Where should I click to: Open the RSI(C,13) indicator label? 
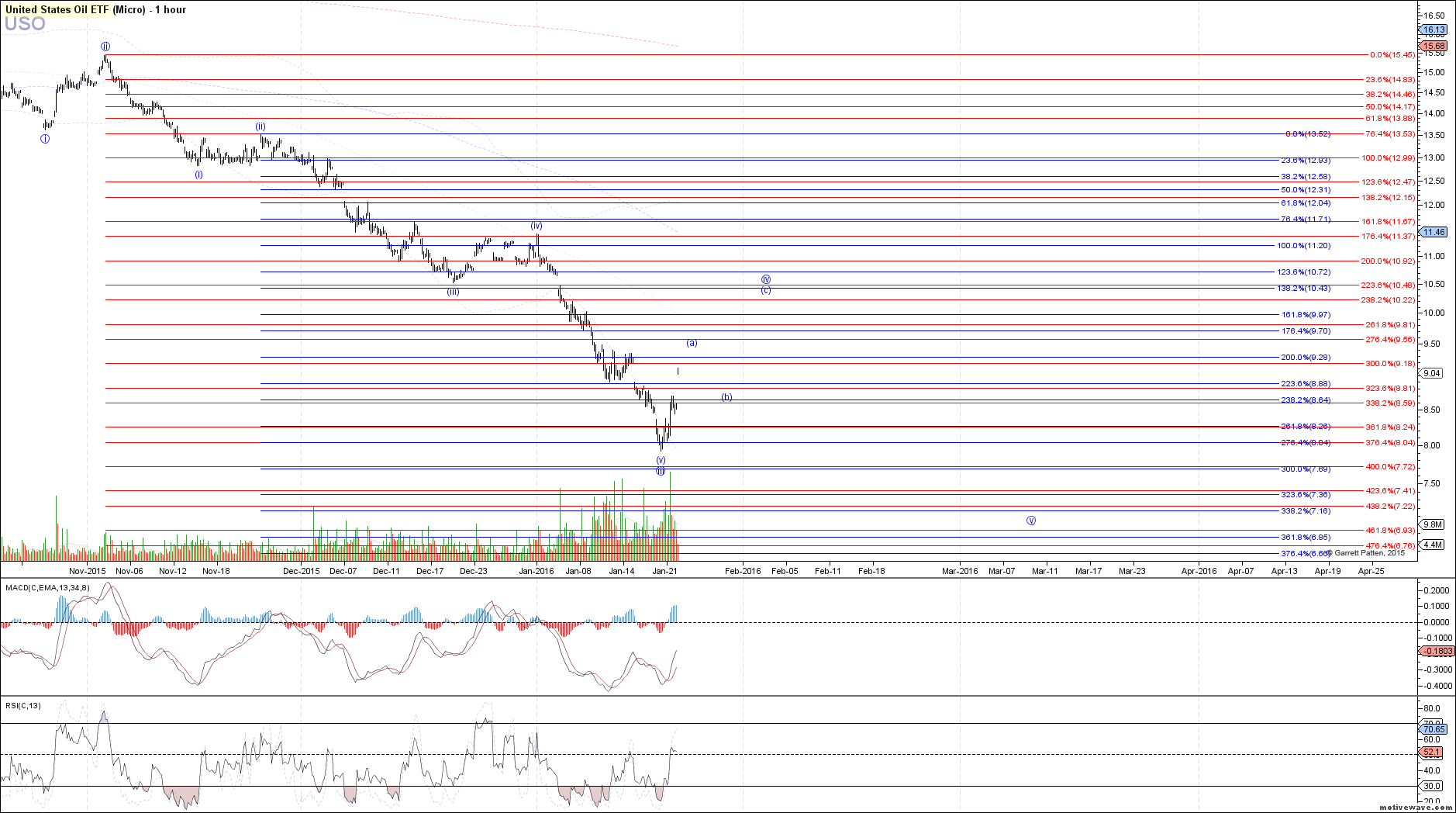[23, 705]
